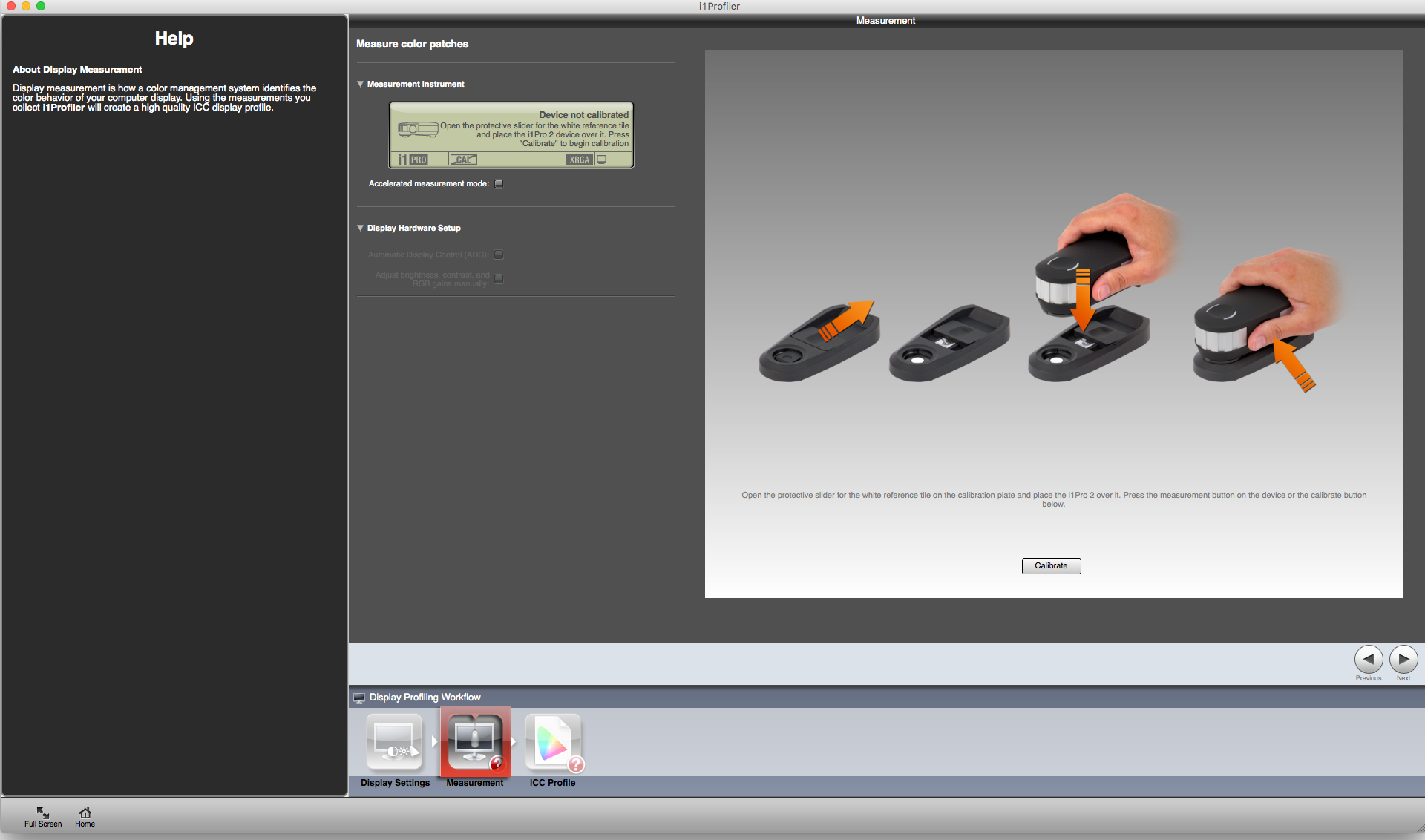1425x840 pixels.
Task: Collapse the Display Hardware Setup section
Action: tap(361, 228)
